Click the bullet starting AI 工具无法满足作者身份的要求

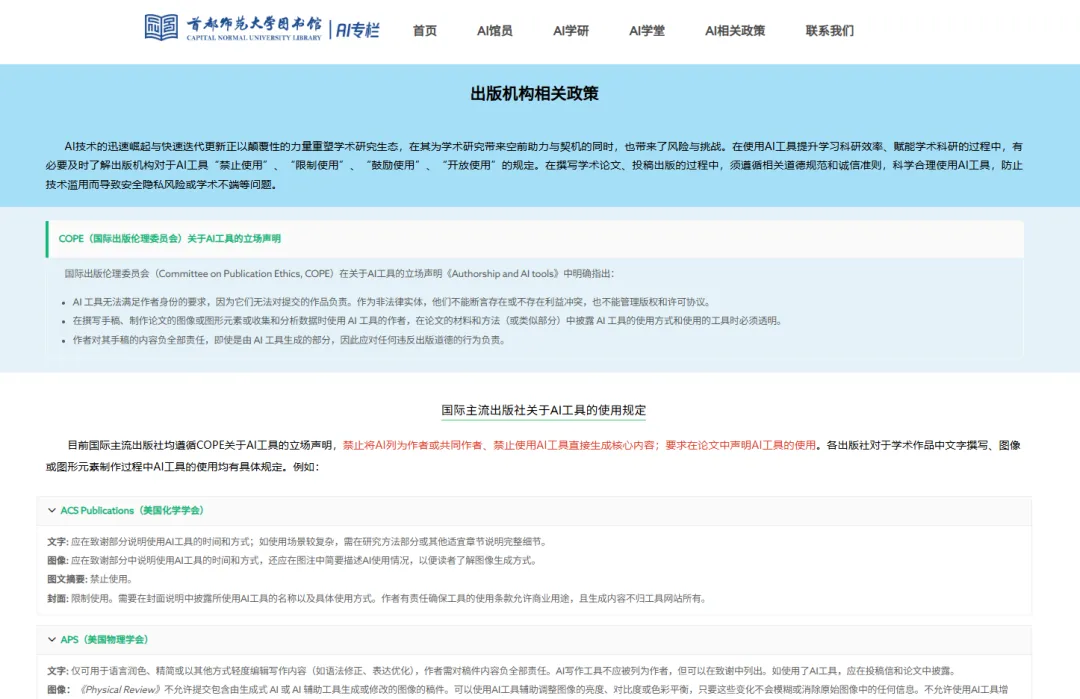coord(391,302)
